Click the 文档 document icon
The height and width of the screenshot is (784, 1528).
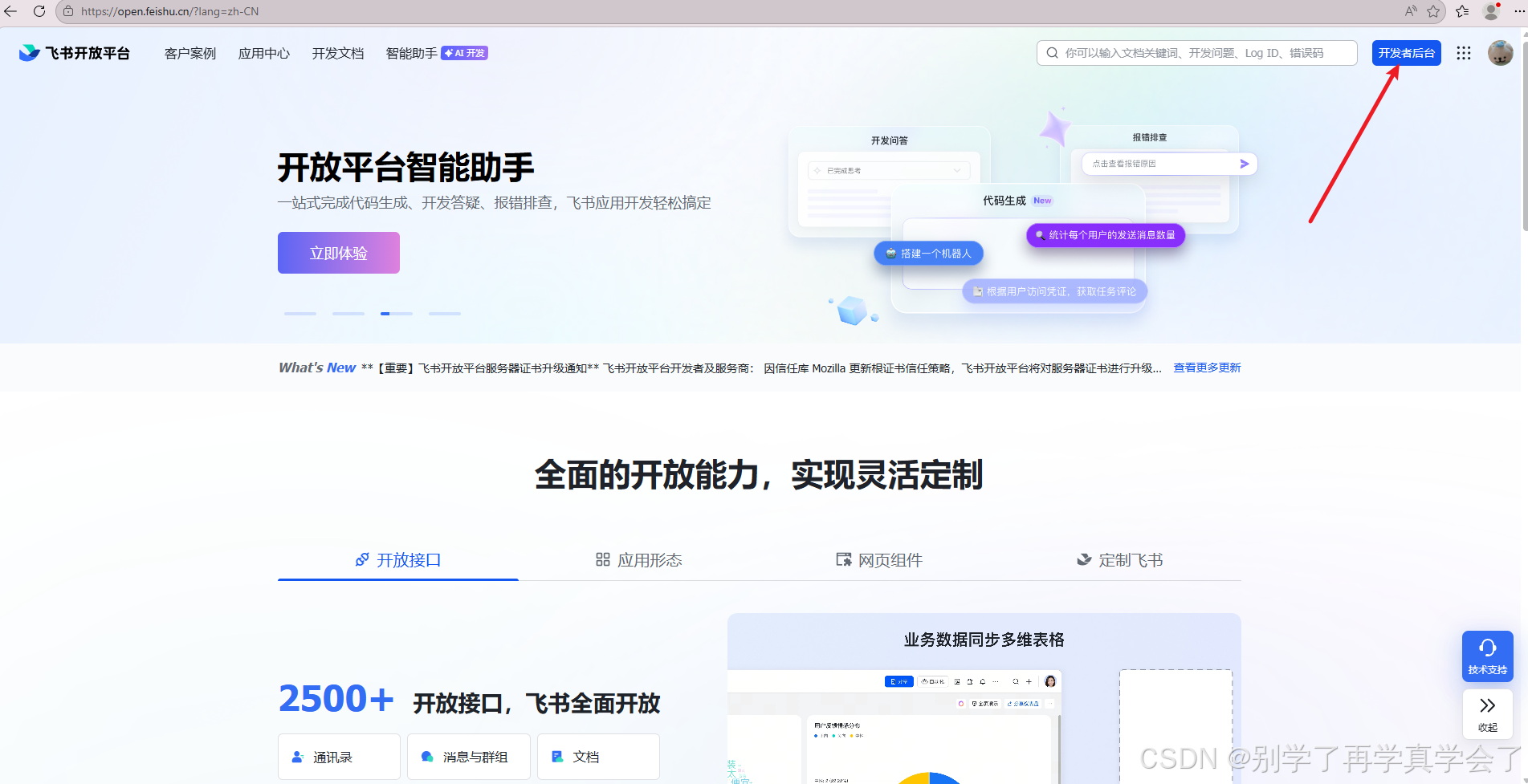point(557,756)
